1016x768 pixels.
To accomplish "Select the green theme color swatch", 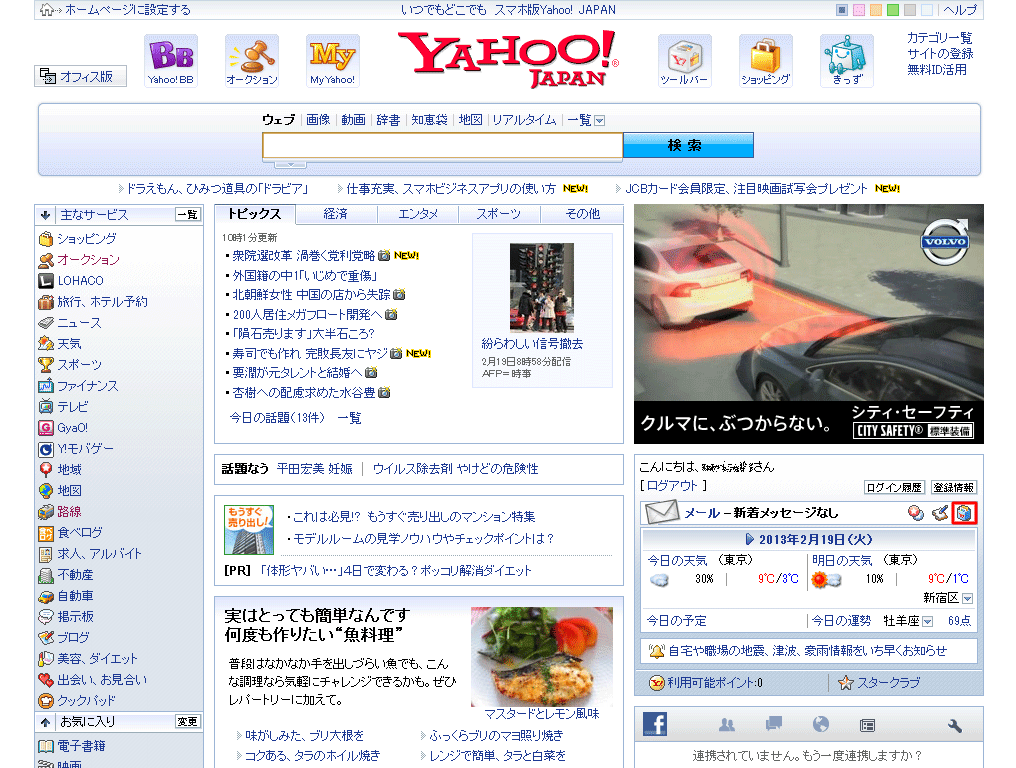I will (x=893, y=10).
